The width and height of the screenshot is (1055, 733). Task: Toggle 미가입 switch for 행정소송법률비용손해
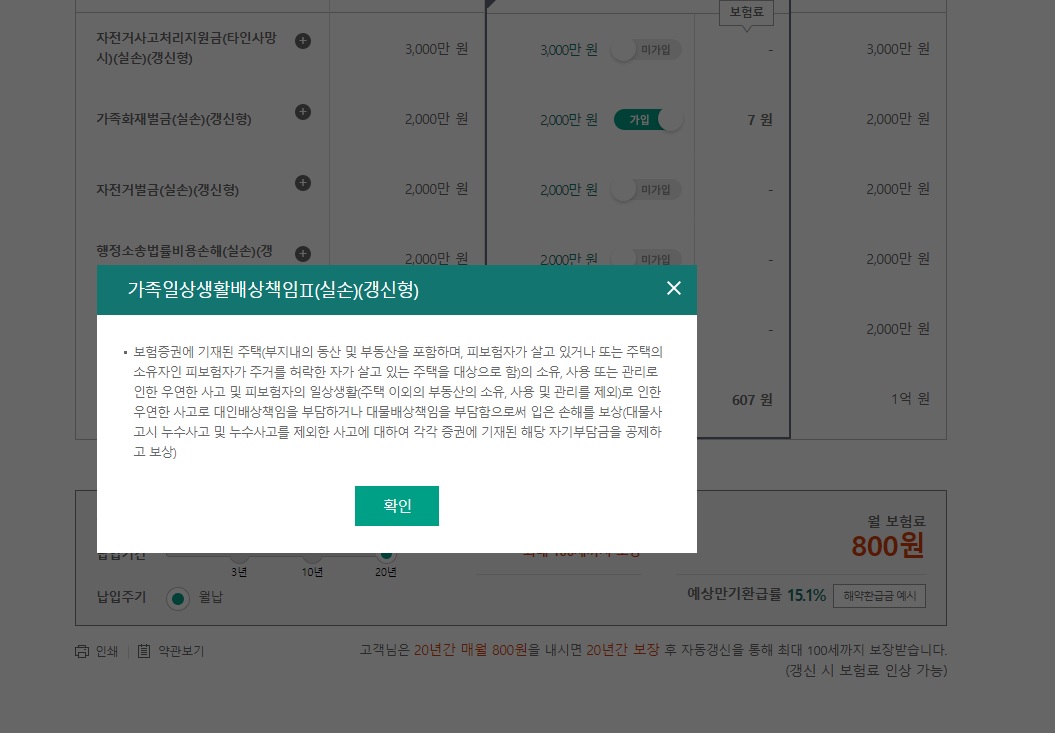click(647, 258)
